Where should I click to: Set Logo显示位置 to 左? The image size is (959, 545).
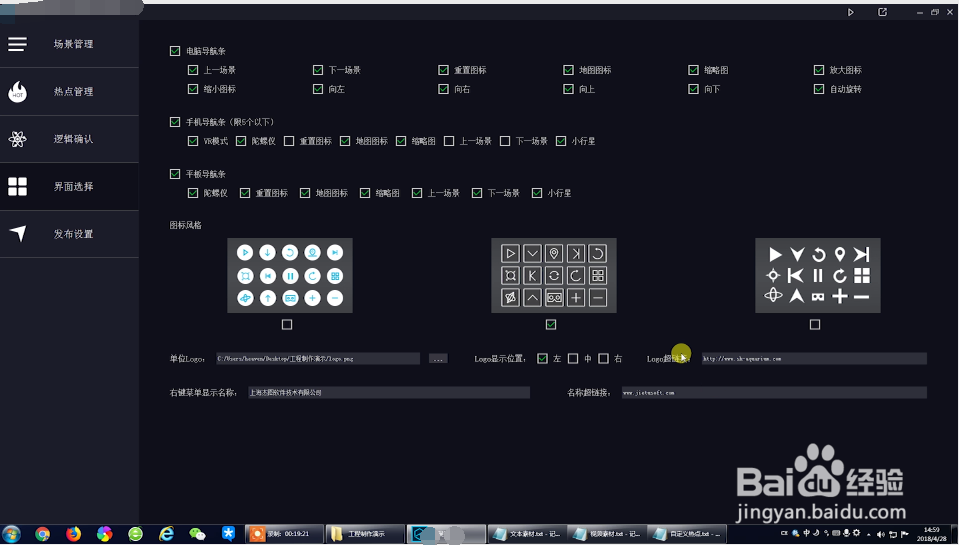[x=542, y=359]
